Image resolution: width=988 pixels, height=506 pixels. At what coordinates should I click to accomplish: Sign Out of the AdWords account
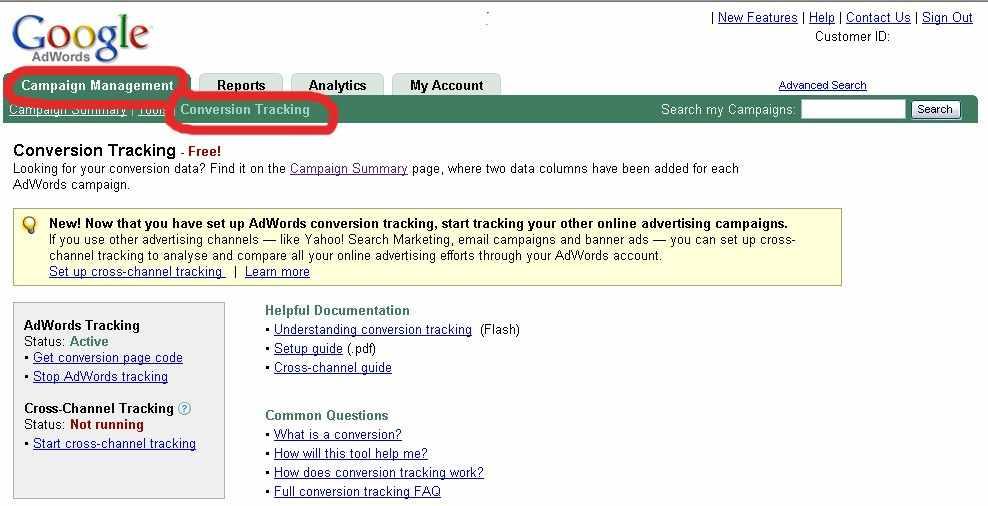(947, 17)
